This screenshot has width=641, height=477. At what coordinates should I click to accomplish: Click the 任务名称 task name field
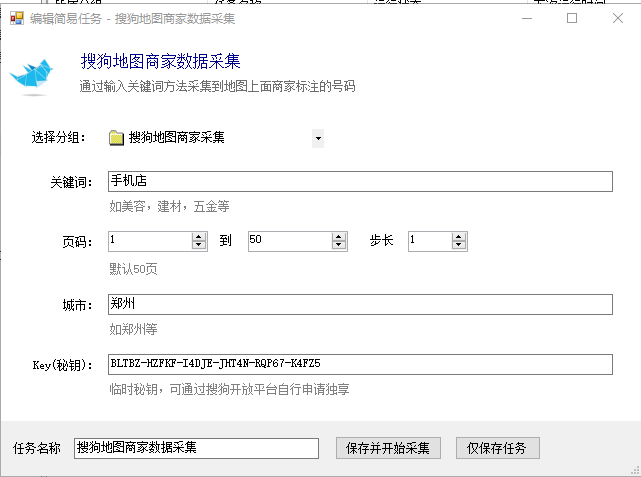tap(196, 448)
